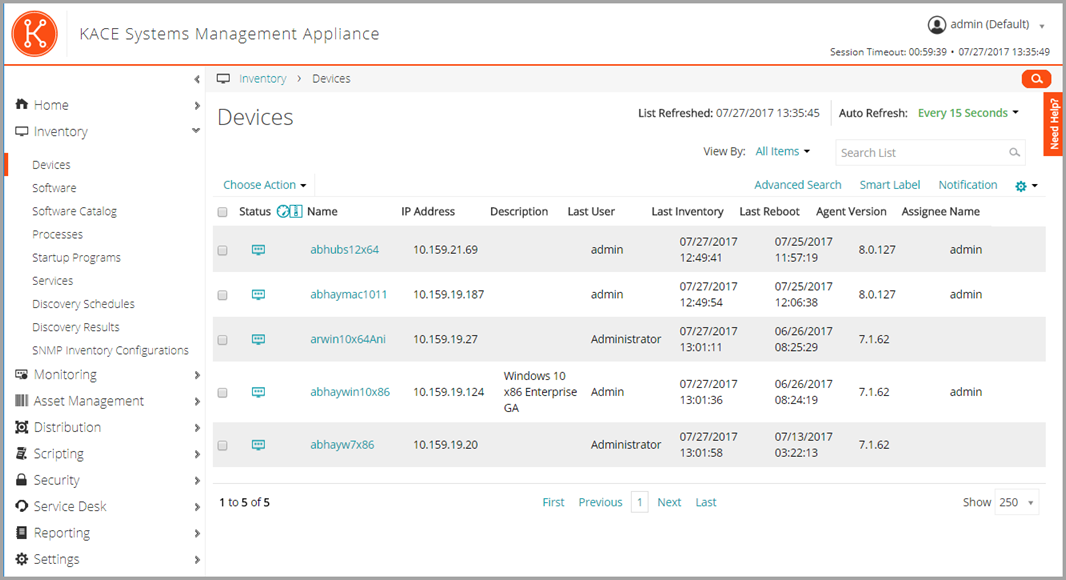
Task: Click the KACE logo icon
Action: click(35, 33)
